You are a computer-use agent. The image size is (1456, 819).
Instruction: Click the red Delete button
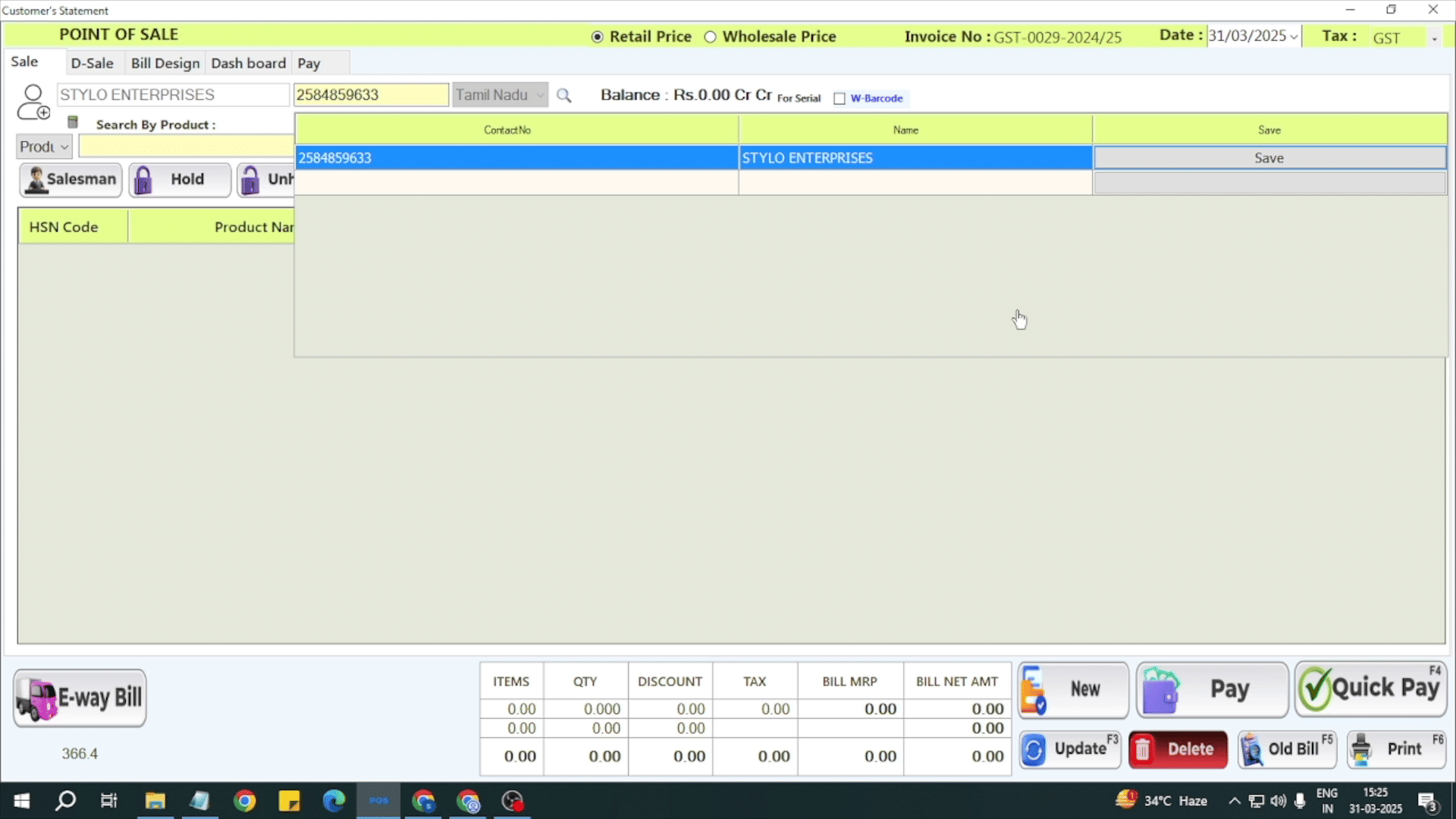(1178, 749)
